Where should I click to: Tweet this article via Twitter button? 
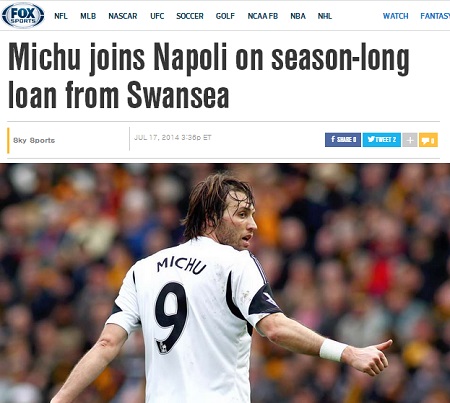coord(382,140)
